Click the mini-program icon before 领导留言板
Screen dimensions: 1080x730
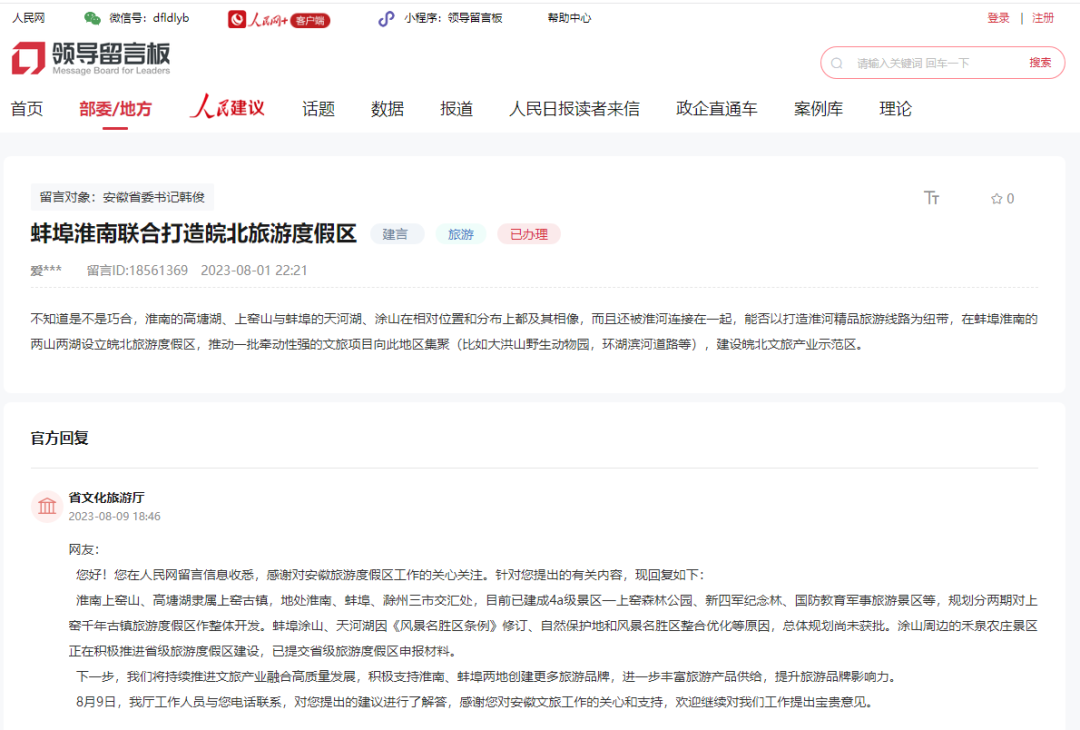point(385,17)
